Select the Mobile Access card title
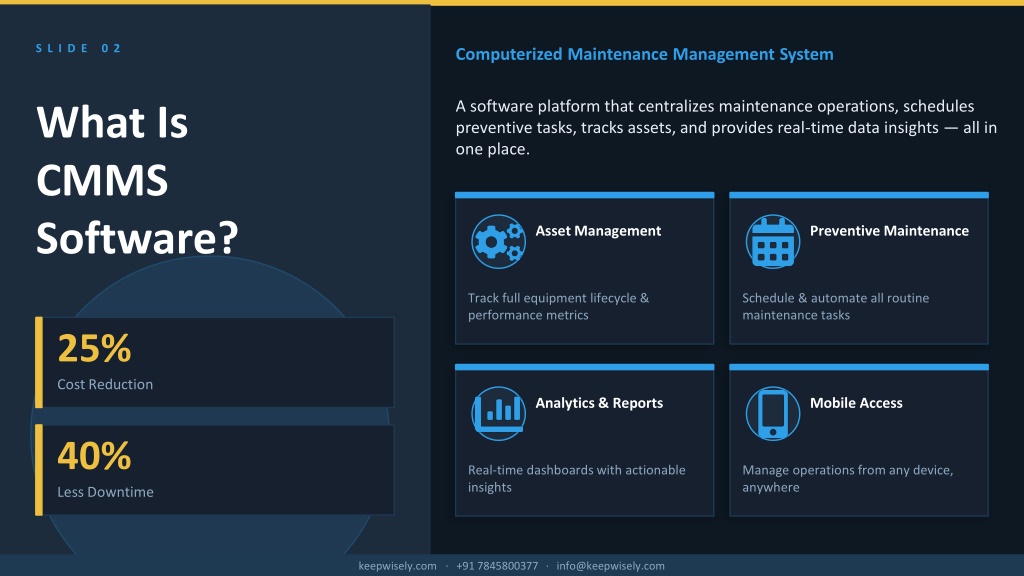Viewport: 1024px width, 576px height. (856, 403)
